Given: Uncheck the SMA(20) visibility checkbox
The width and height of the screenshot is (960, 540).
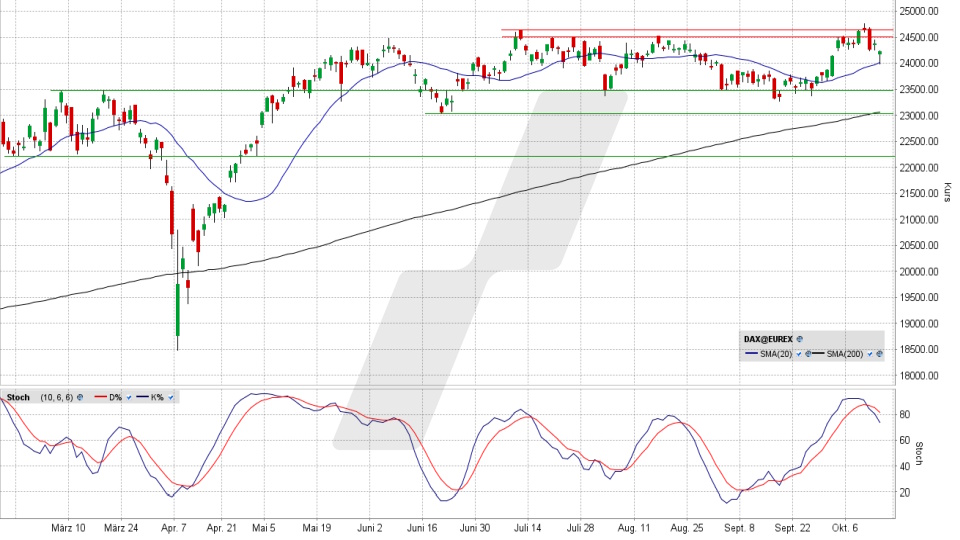Looking at the screenshot, I should coord(798,355).
